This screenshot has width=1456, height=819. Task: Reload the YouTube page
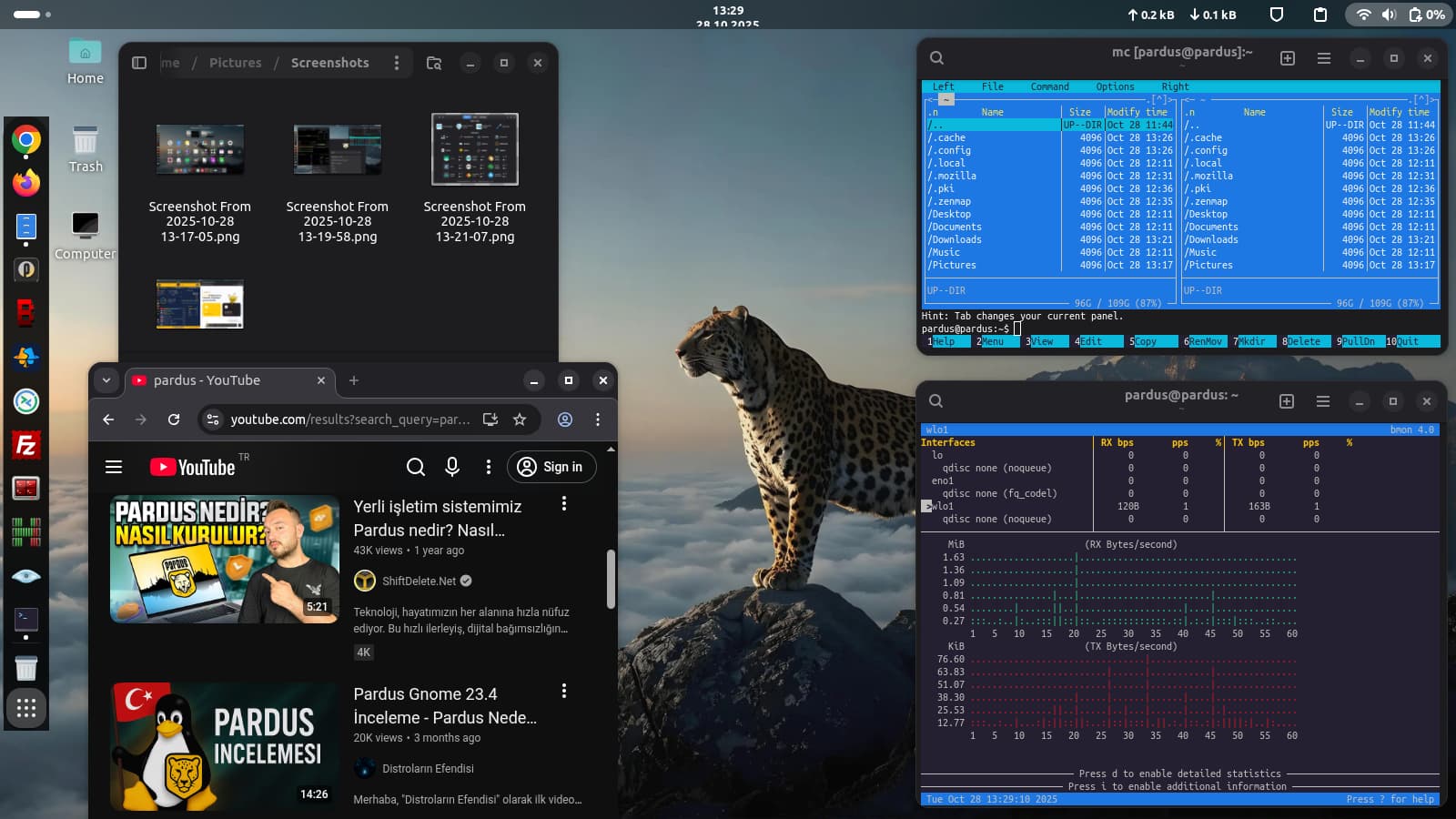click(174, 420)
